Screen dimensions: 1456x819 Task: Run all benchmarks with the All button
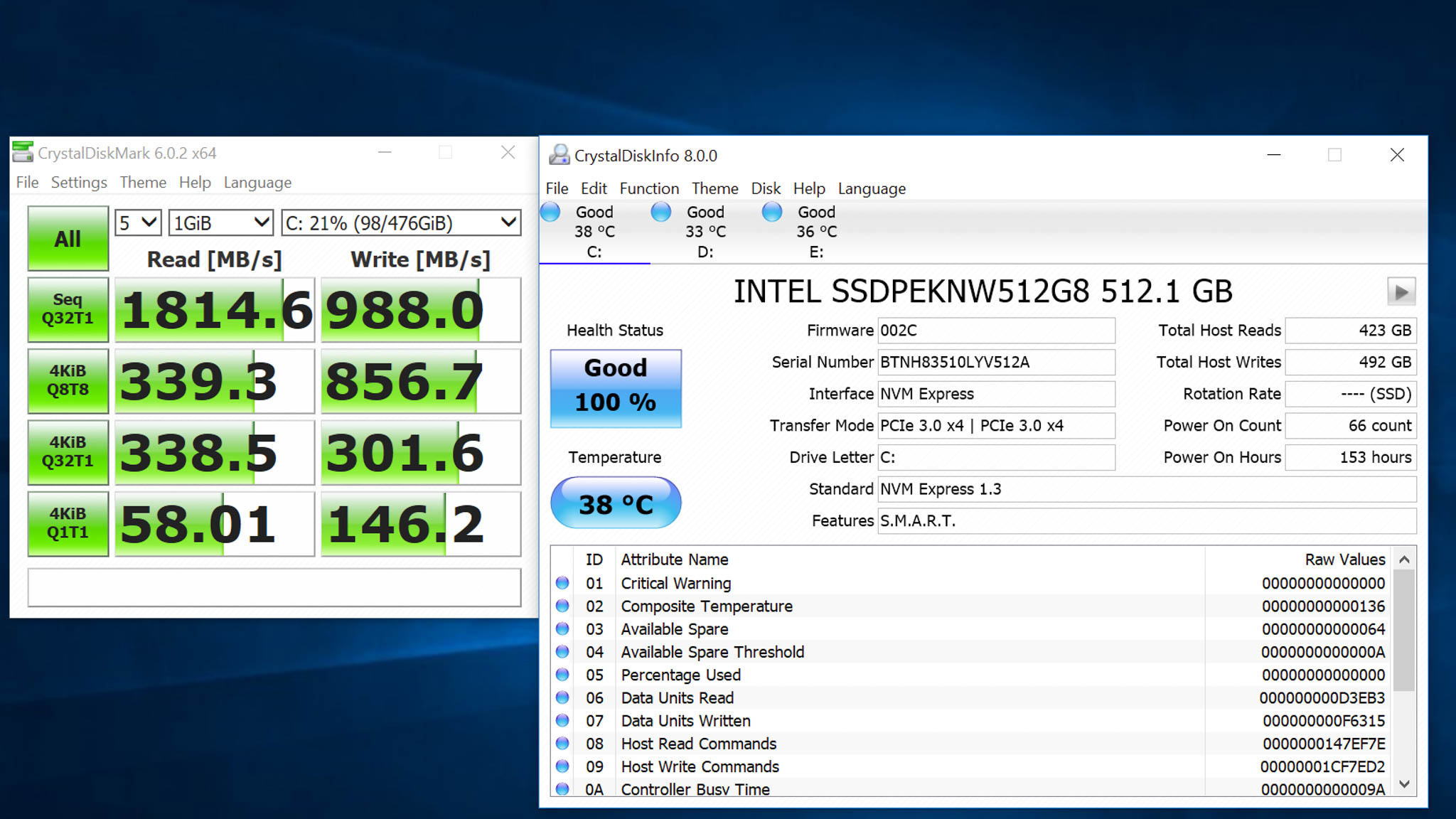pos(68,239)
